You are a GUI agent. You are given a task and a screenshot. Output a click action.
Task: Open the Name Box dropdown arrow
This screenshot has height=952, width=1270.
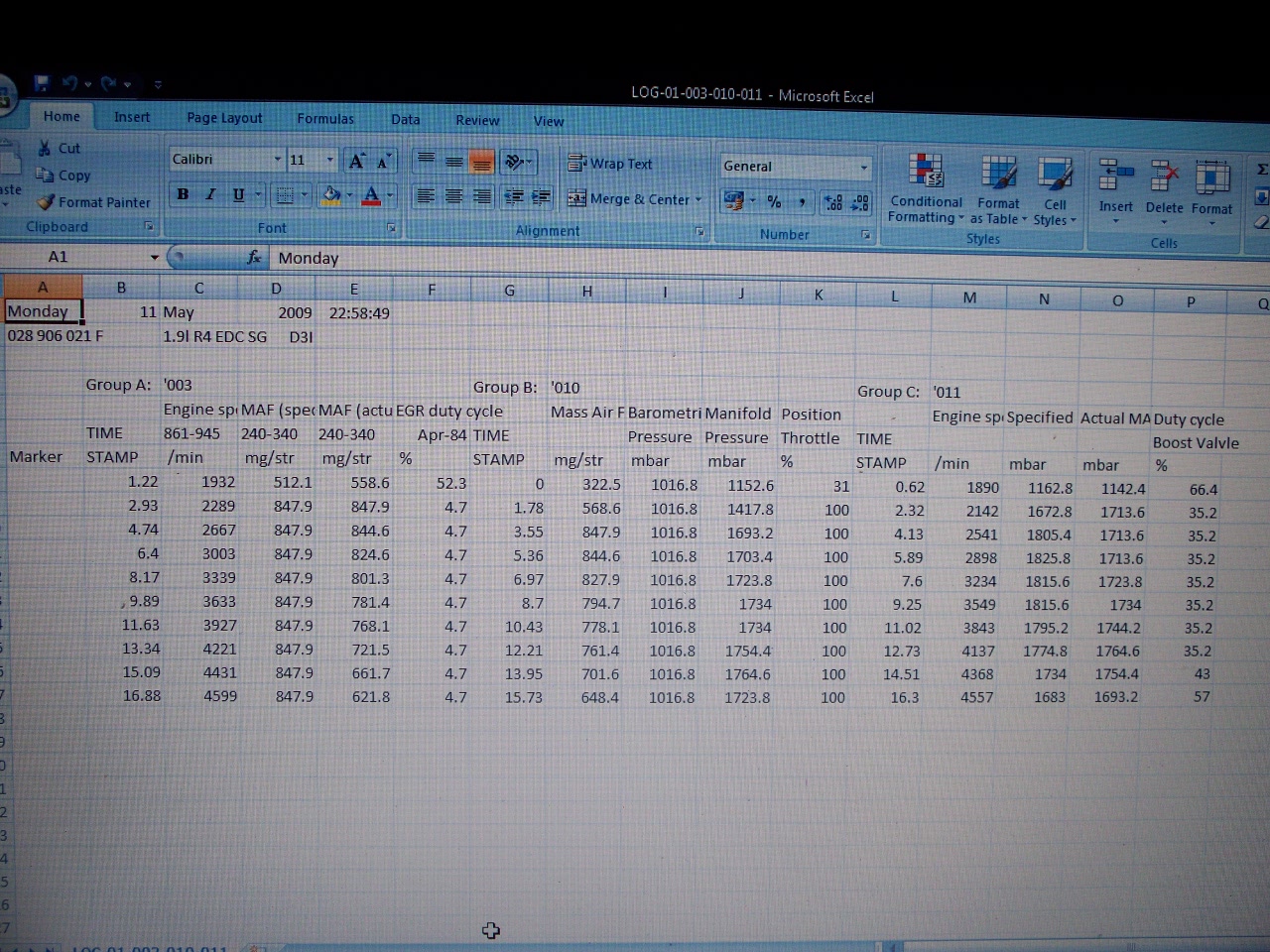[x=155, y=257]
